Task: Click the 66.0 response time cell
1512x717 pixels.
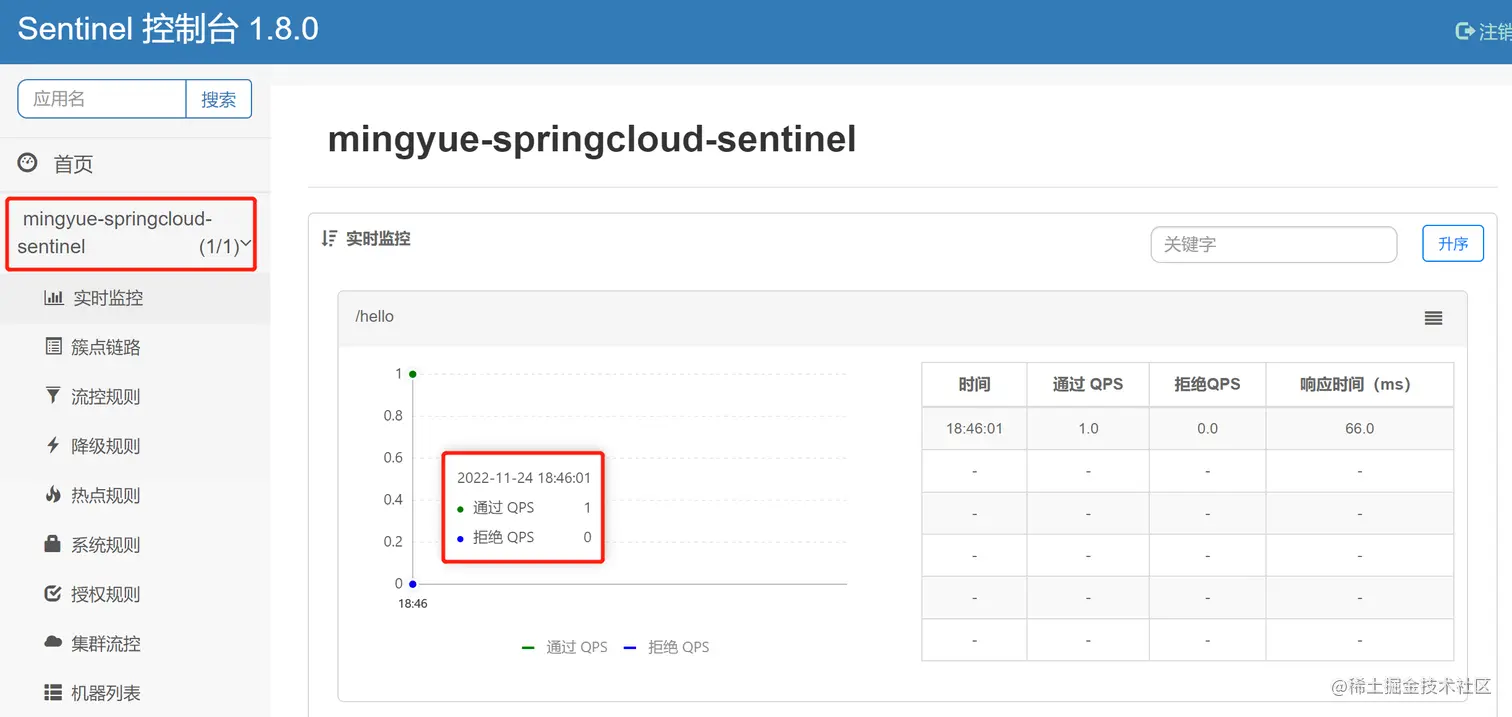Action: (x=1359, y=428)
